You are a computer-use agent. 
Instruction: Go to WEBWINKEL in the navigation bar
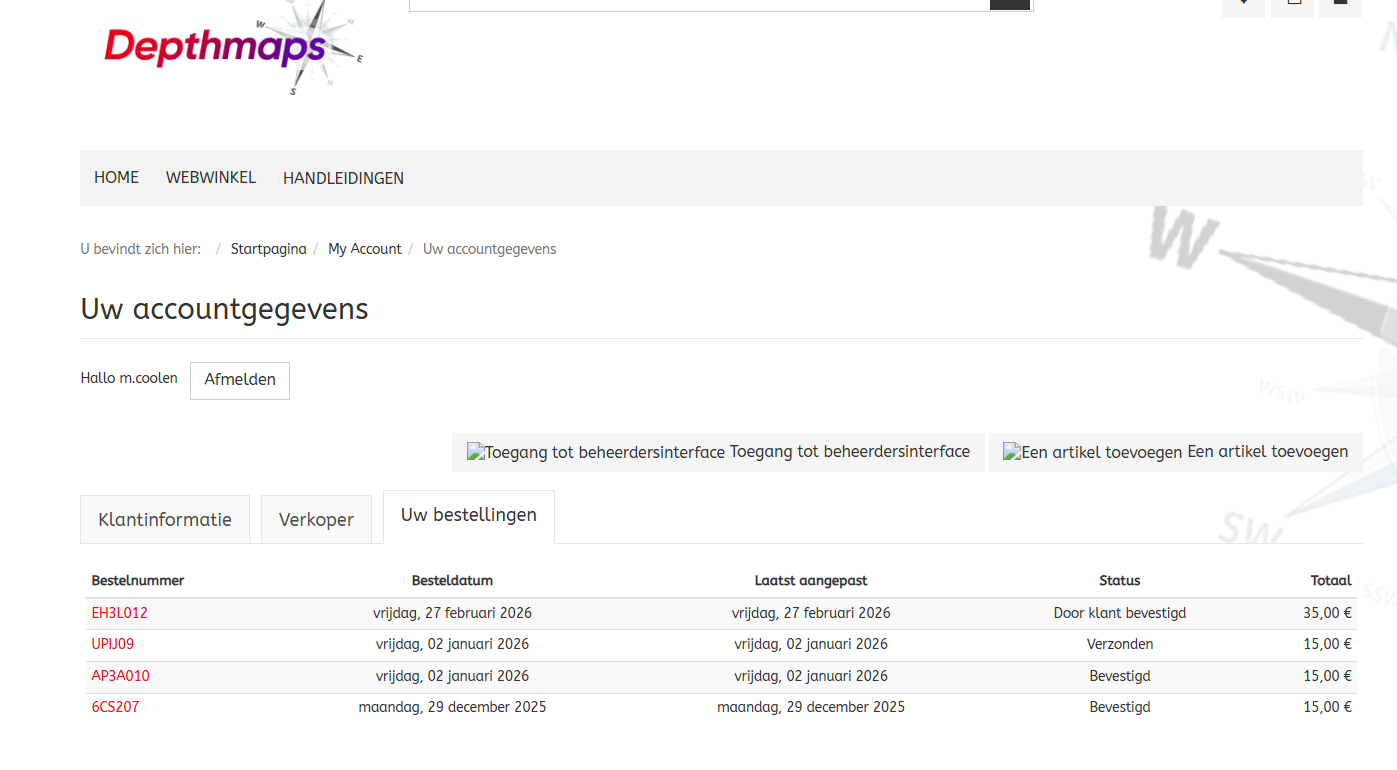pyautogui.click(x=211, y=178)
